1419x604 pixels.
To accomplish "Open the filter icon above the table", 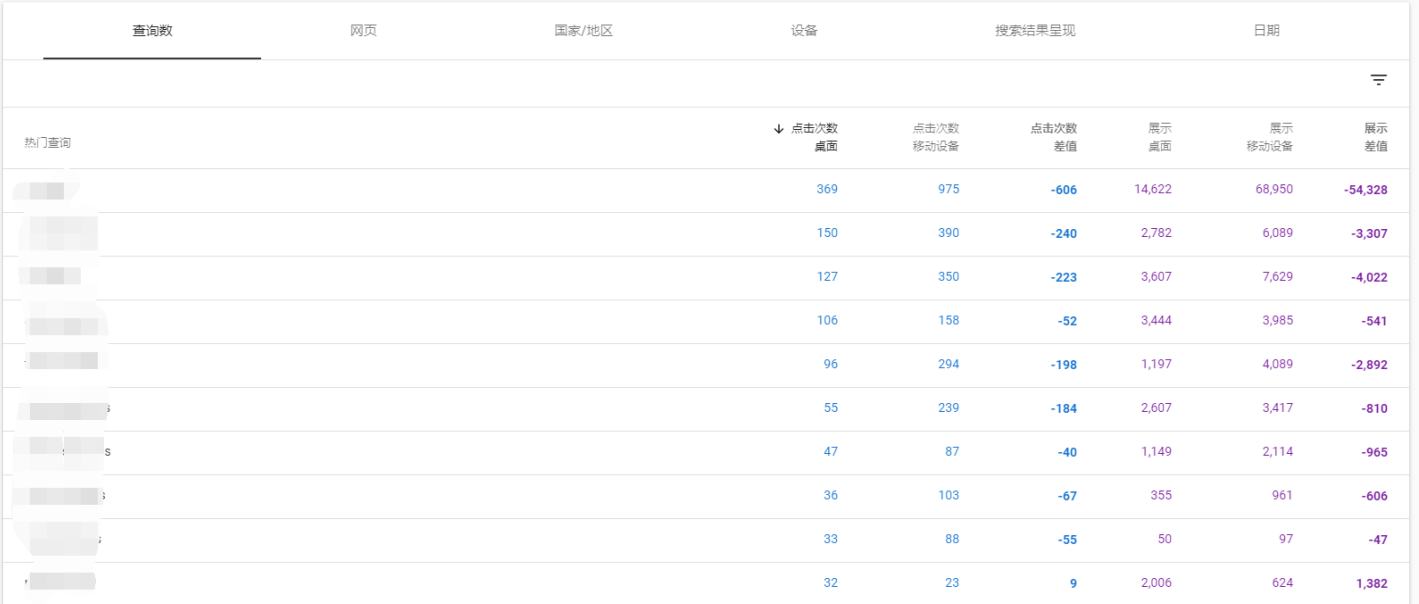I will 1379,79.
